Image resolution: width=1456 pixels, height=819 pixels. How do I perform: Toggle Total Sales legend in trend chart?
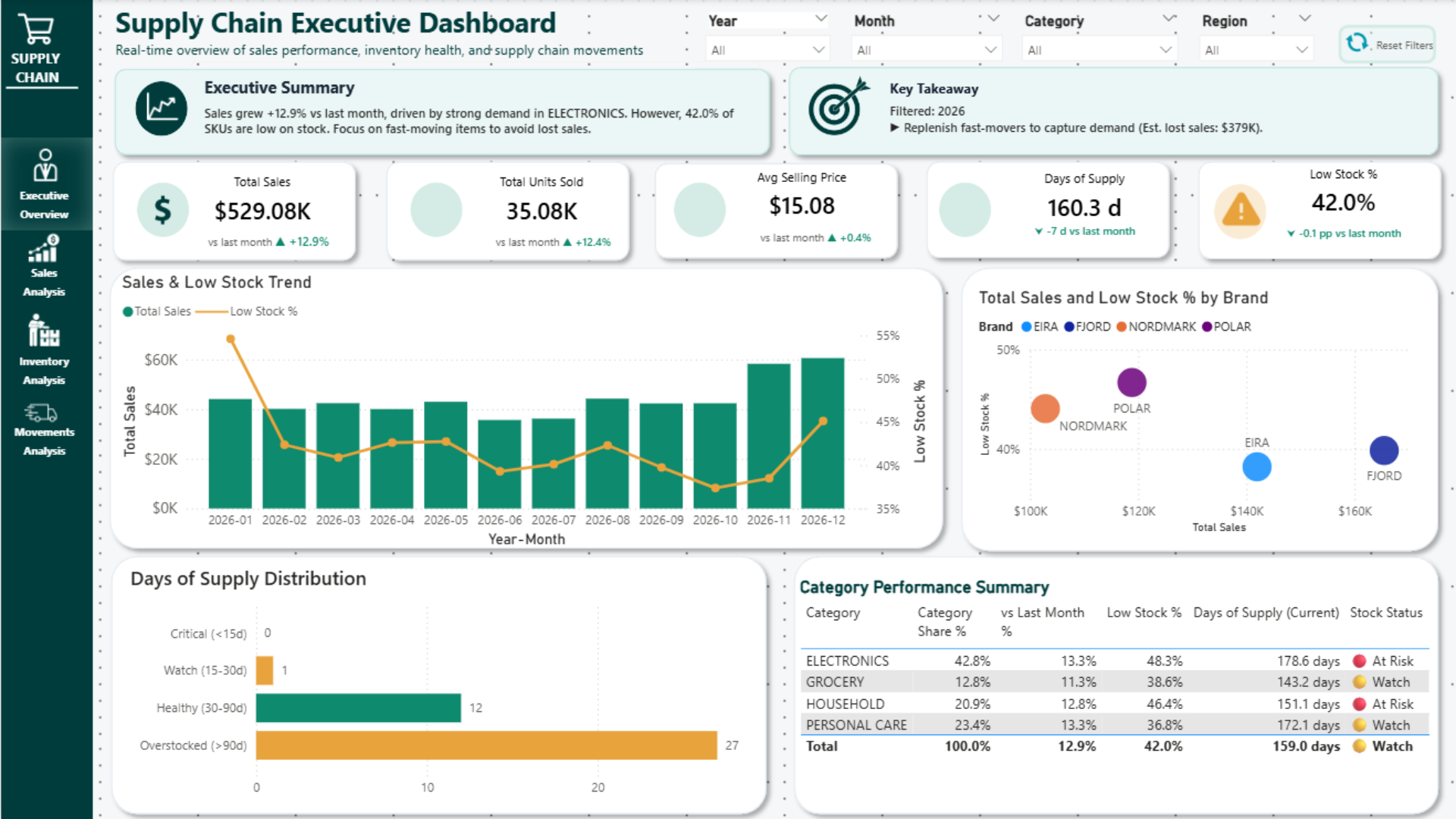tap(157, 312)
